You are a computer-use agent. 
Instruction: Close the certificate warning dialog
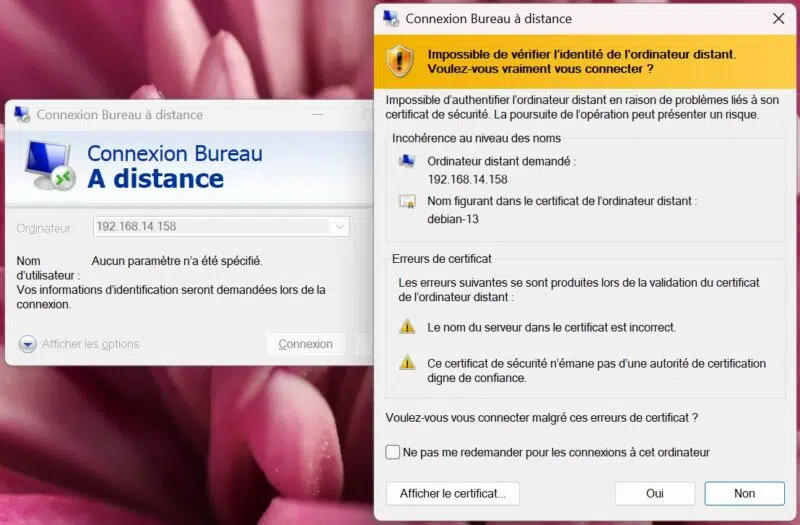(x=779, y=19)
